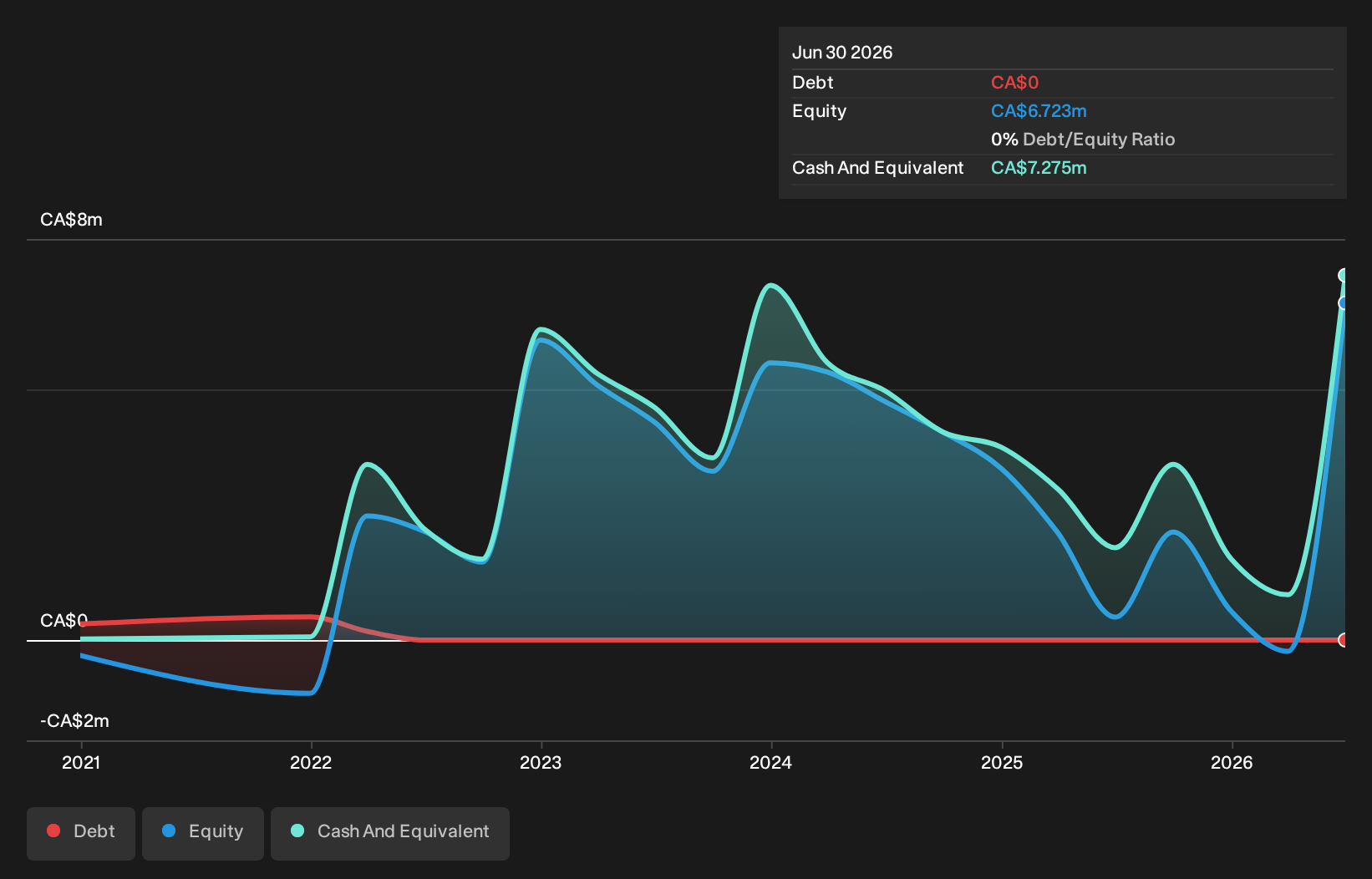Image resolution: width=1372 pixels, height=879 pixels.
Task: Click the Debt row label in tooltip
Action: pyautogui.click(x=812, y=83)
